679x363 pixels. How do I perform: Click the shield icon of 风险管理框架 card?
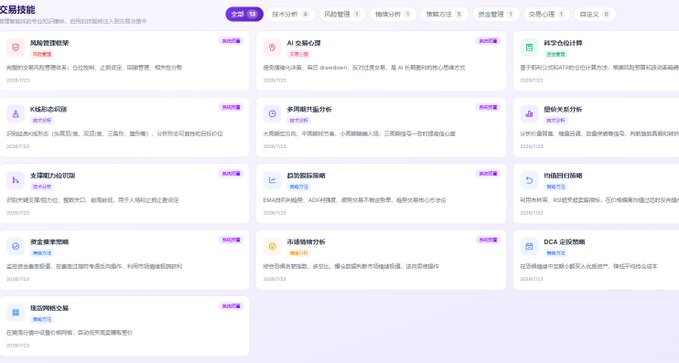point(16,48)
